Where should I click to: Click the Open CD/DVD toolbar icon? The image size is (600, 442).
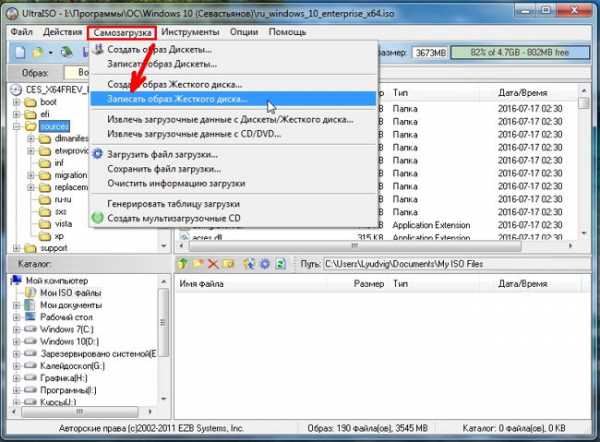(x=66, y=52)
